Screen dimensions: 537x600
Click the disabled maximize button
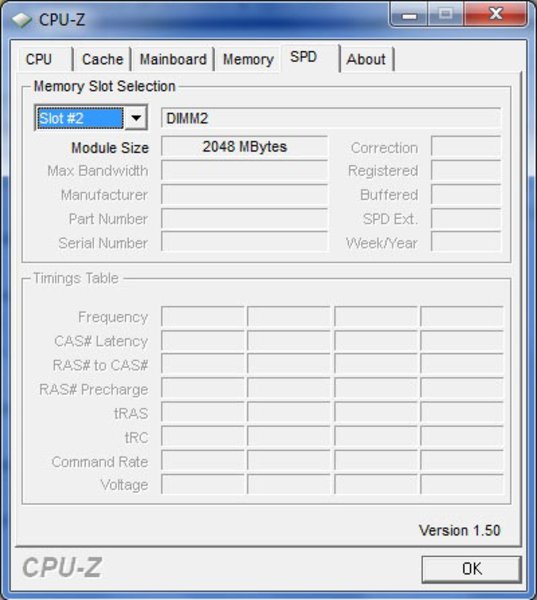[x=446, y=14]
